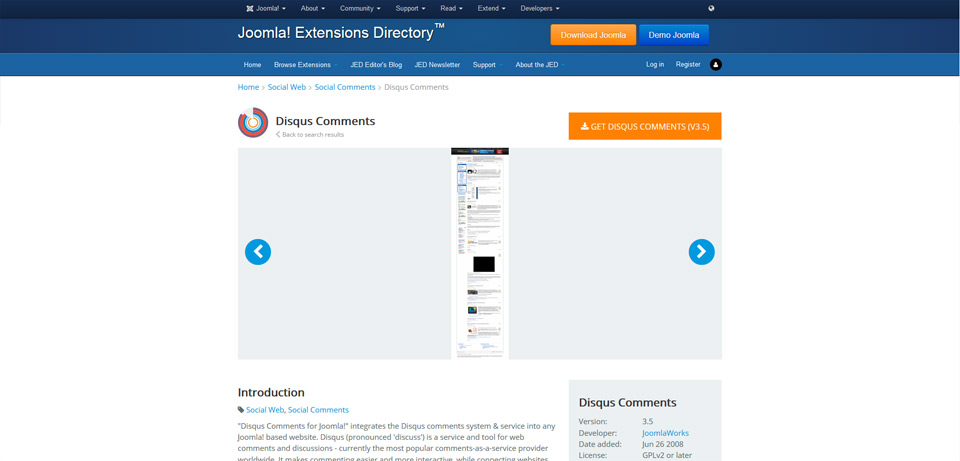Screen dimensions: 960x461
Task: Show the next screenshot with right arrow
Action: [x=702, y=252]
